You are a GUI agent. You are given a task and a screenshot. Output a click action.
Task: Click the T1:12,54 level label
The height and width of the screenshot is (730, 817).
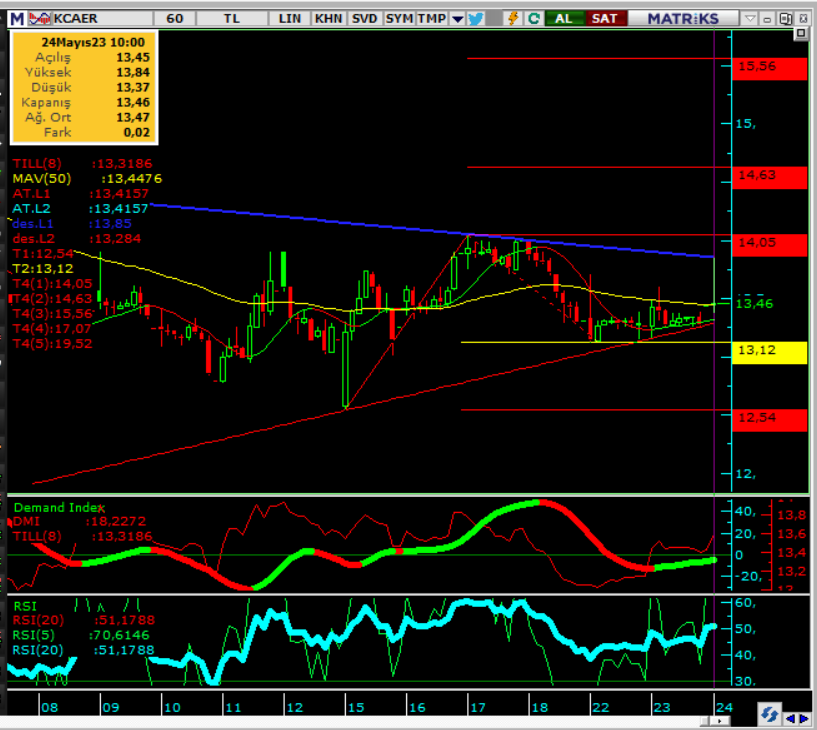tap(43, 254)
